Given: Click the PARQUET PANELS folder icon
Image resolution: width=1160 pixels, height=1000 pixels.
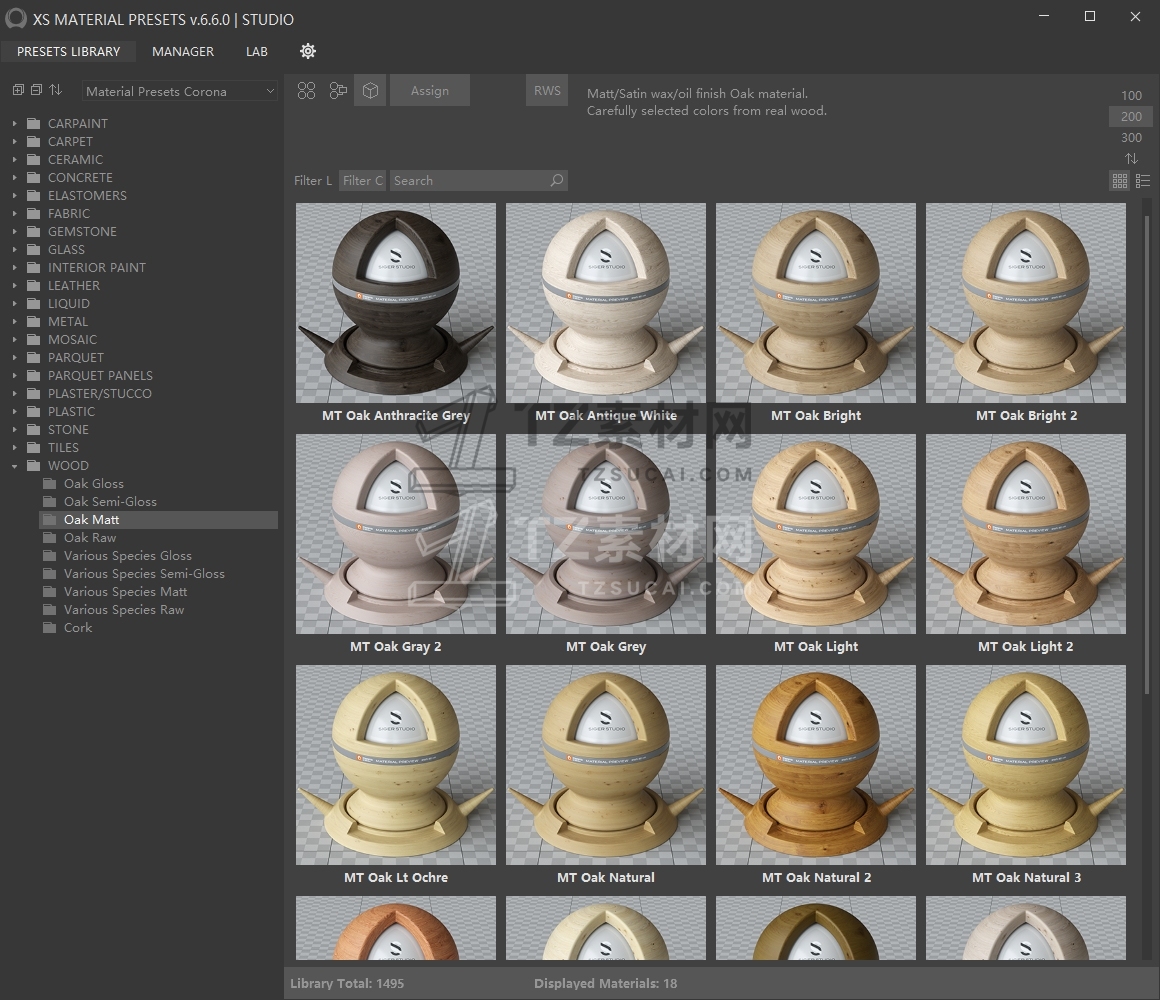Looking at the screenshot, I should tap(33, 376).
